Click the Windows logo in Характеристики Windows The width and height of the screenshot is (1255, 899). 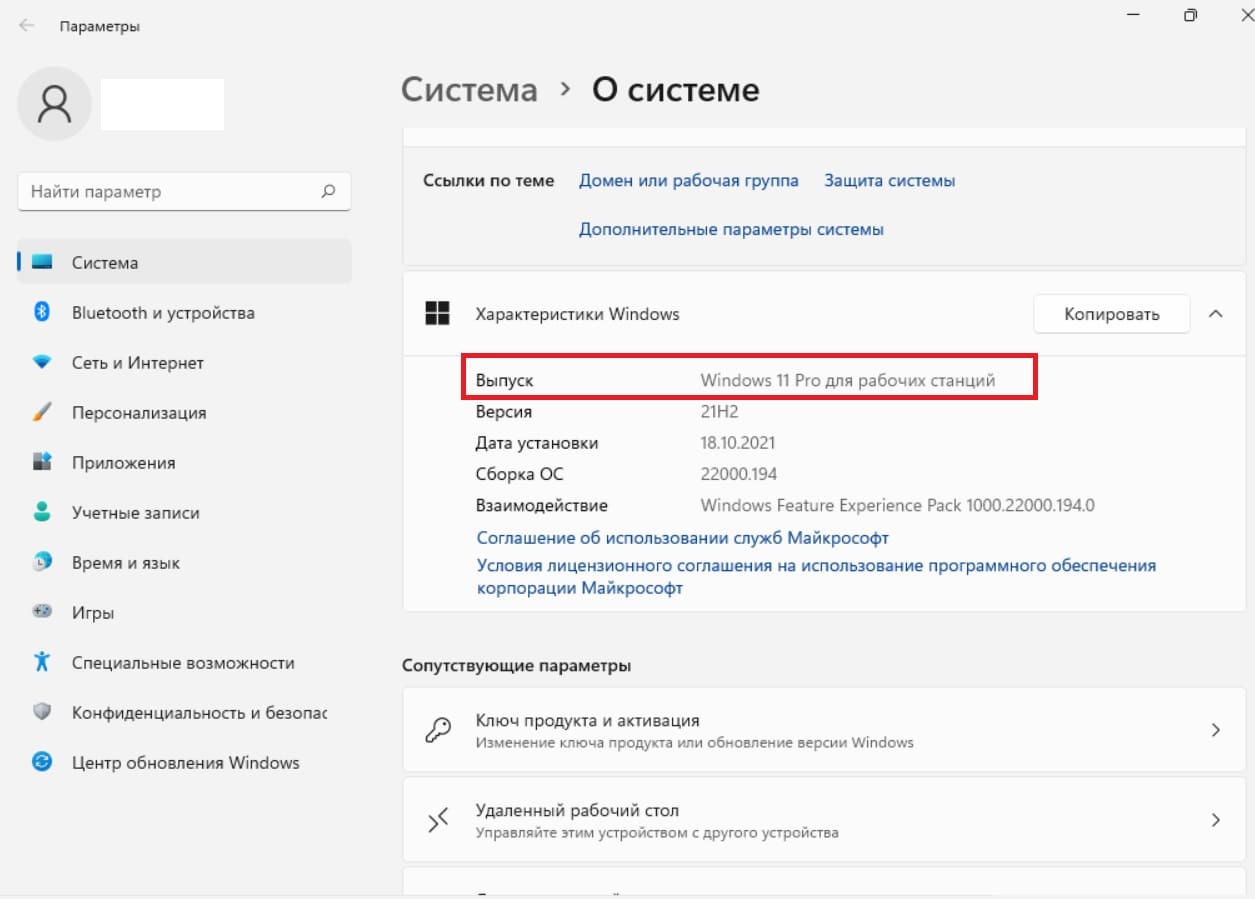(437, 313)
